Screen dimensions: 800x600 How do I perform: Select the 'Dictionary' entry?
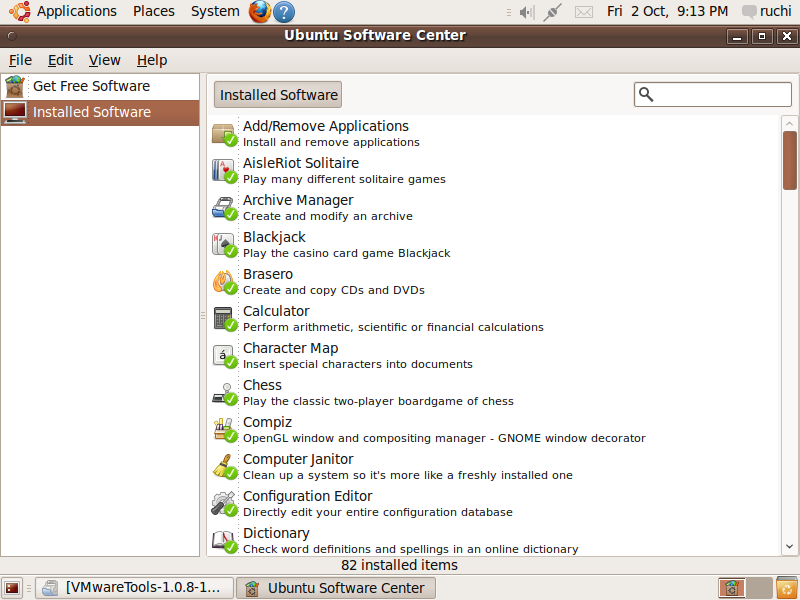tap(495, 540)
